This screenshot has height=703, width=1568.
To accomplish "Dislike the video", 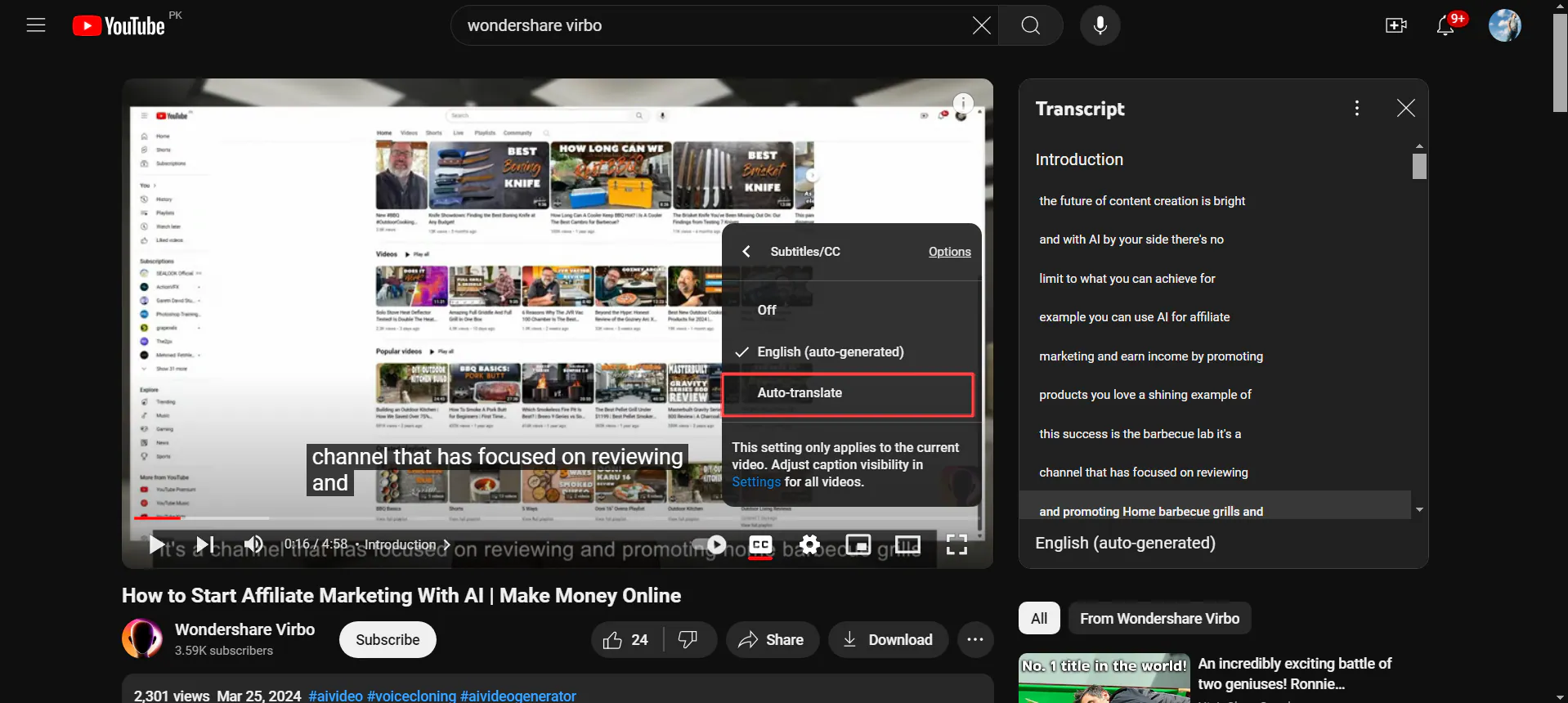I will point(688,639).
